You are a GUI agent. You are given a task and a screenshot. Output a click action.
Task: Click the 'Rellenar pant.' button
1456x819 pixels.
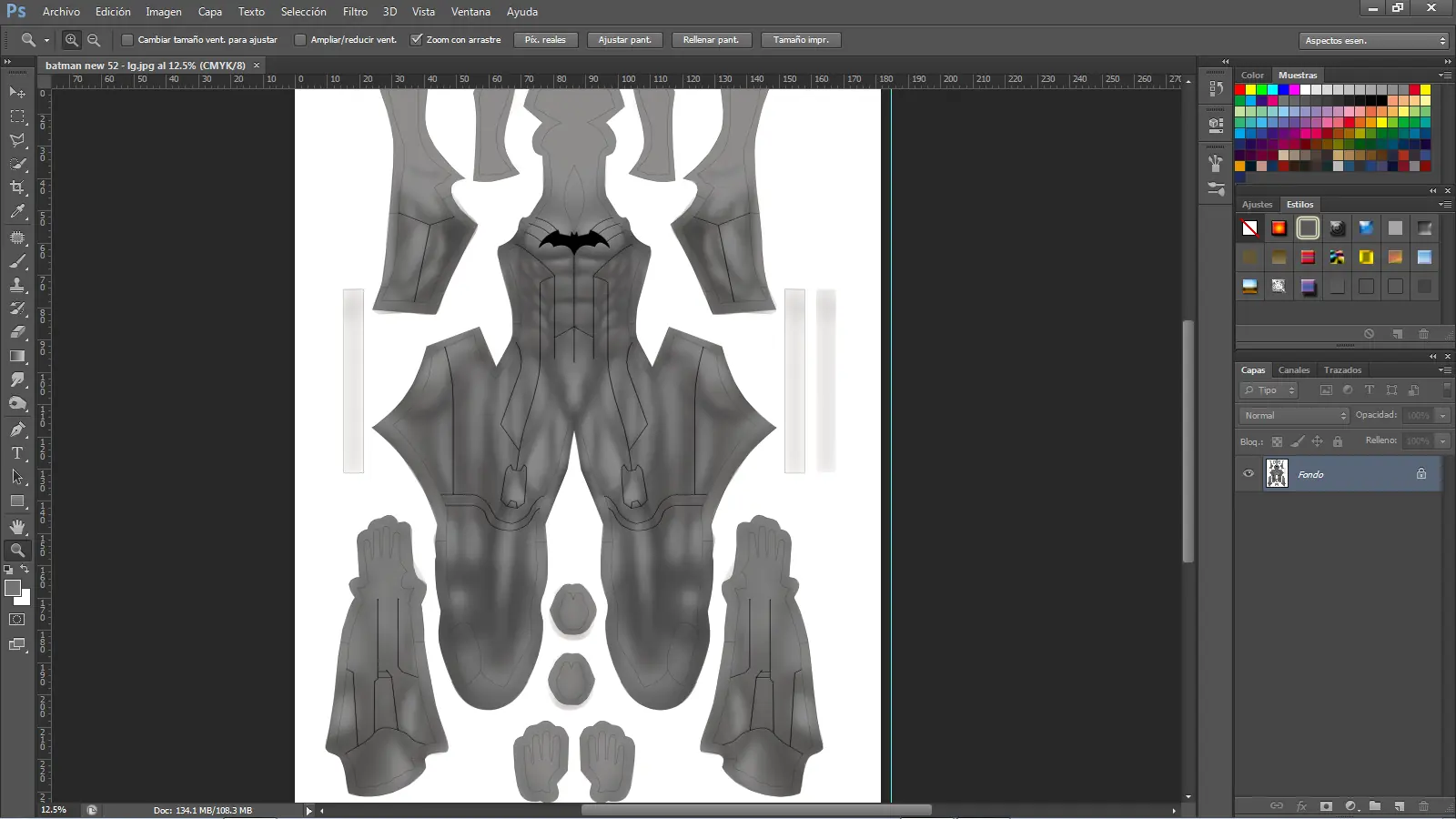pos(711,40)
